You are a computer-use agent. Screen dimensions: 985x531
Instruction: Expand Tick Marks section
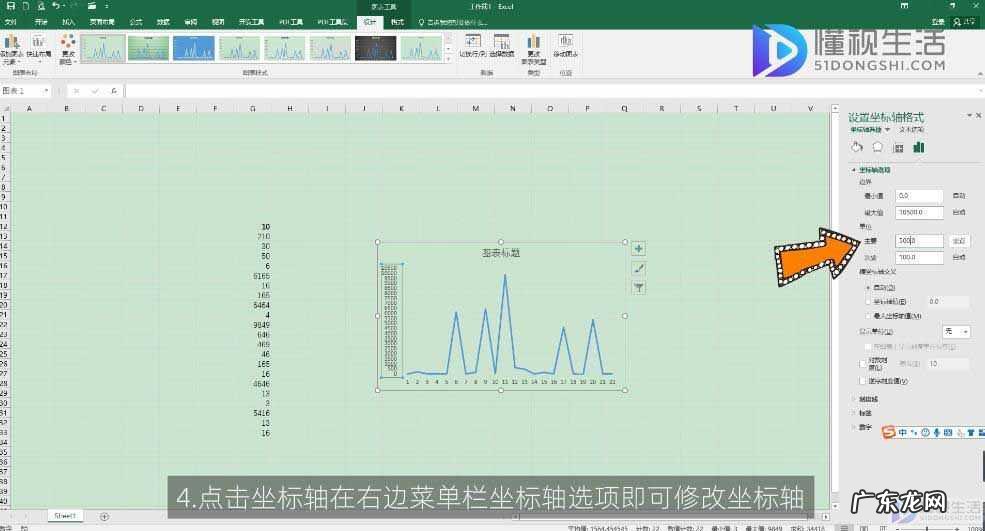point(868,399)
